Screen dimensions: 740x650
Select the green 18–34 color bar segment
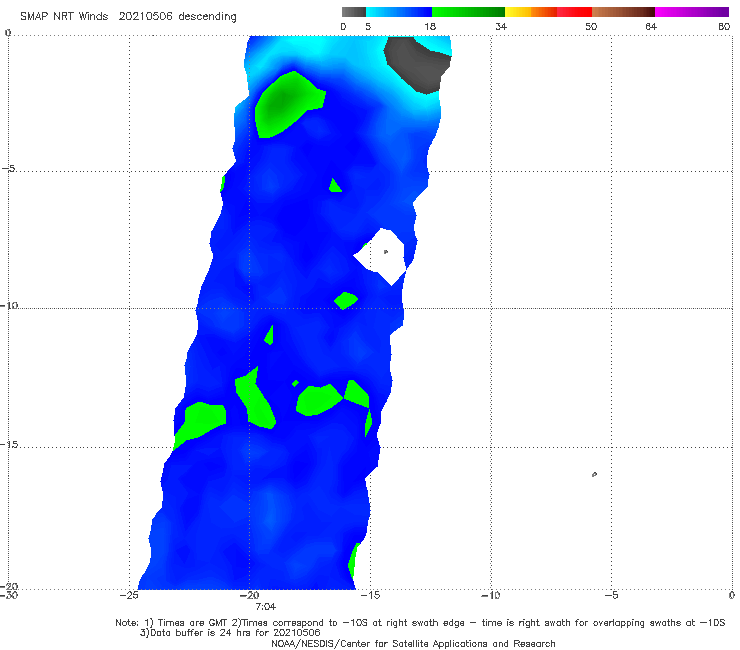click(x=468, y=12)
